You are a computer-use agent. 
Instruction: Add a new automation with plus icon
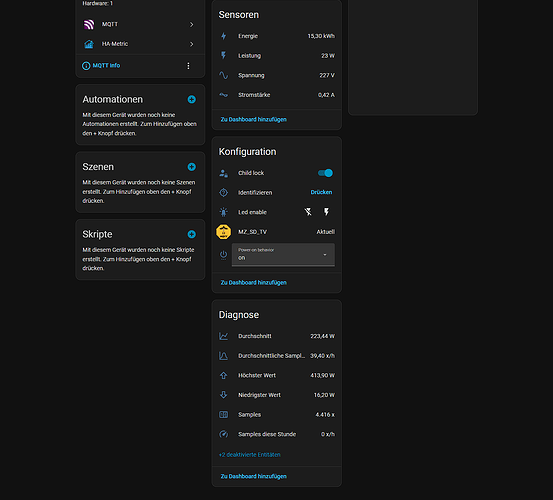pyautogui.click(x=192, y=99)
